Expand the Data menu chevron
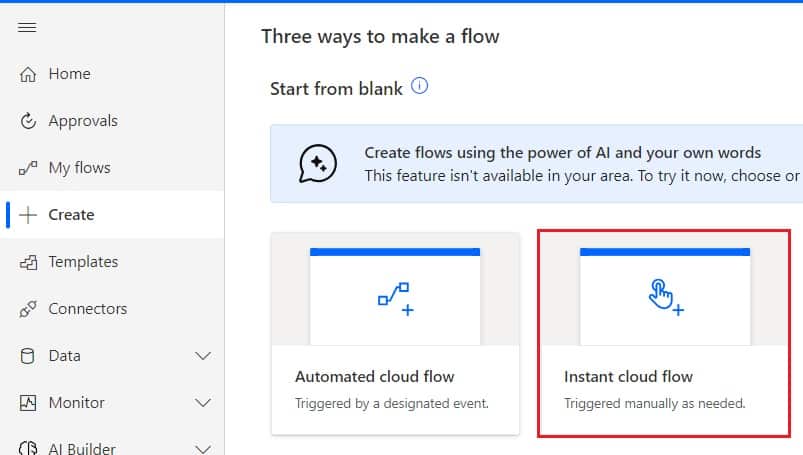Viewport: 803px width, 455px height. pyautogui.click(x=203, y=356)
